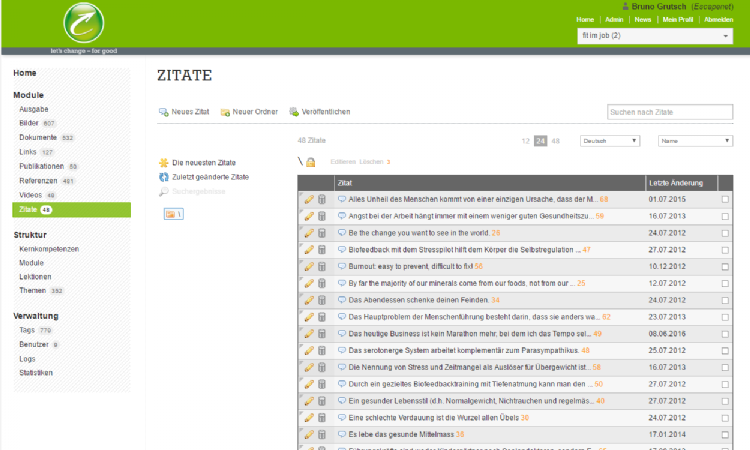The image size is (750, 450).
Task: Click the pencil edit icon for 'Alles Unheil des Menschen' quote
Action: (309, 200)
